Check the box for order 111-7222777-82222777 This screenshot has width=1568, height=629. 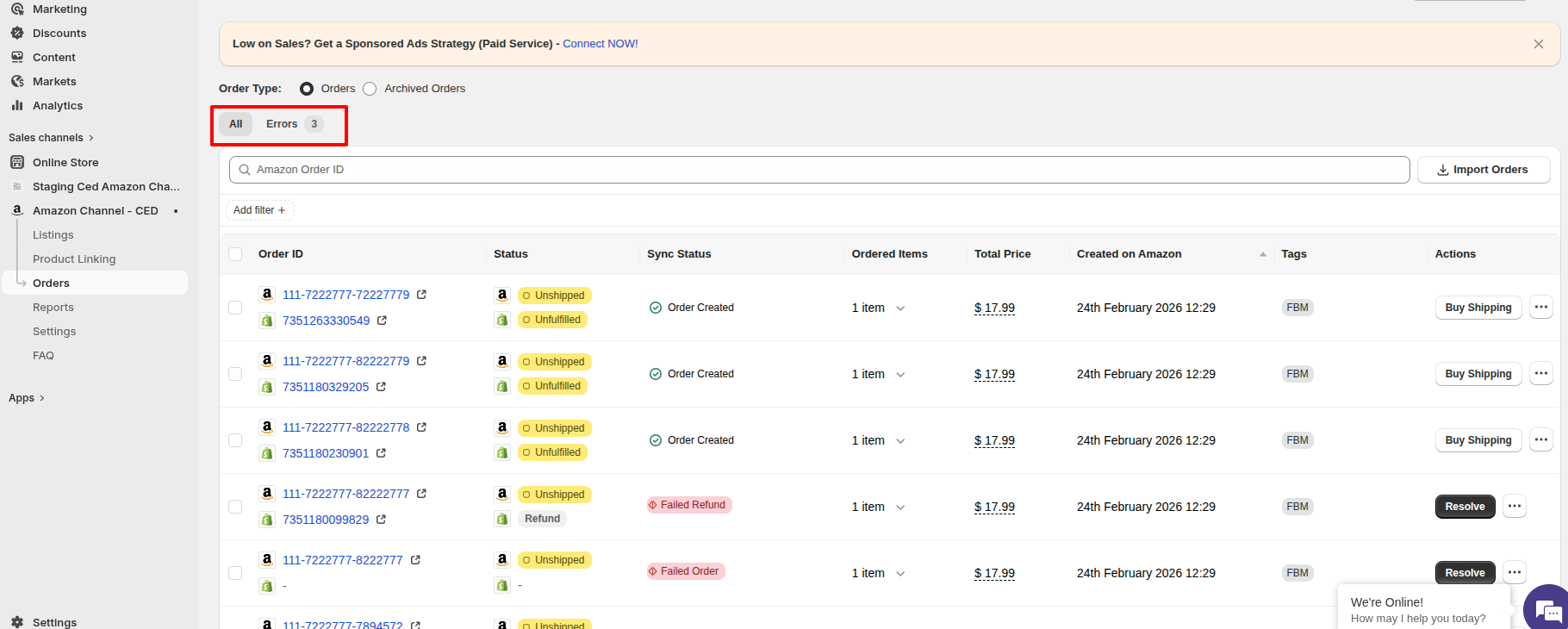coord(235,507)
